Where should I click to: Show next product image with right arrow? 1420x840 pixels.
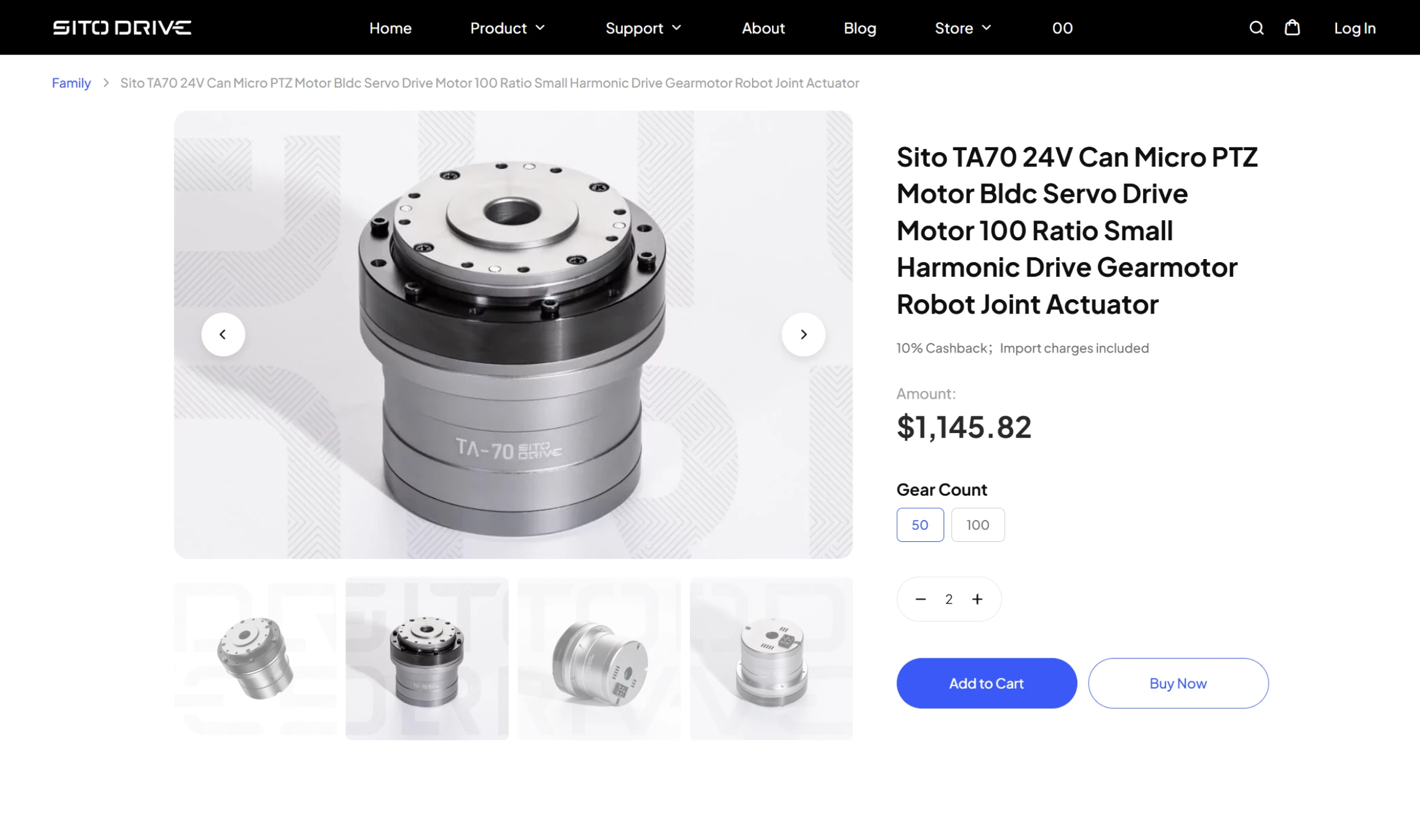pyautogui.click(x=803, y=334)
